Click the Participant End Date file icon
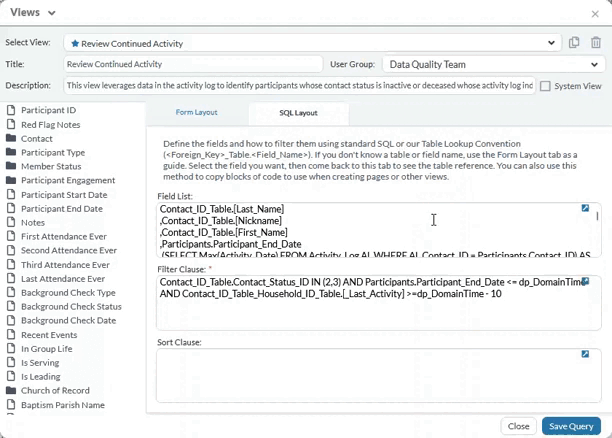The image size is (612, 438). 11,208
